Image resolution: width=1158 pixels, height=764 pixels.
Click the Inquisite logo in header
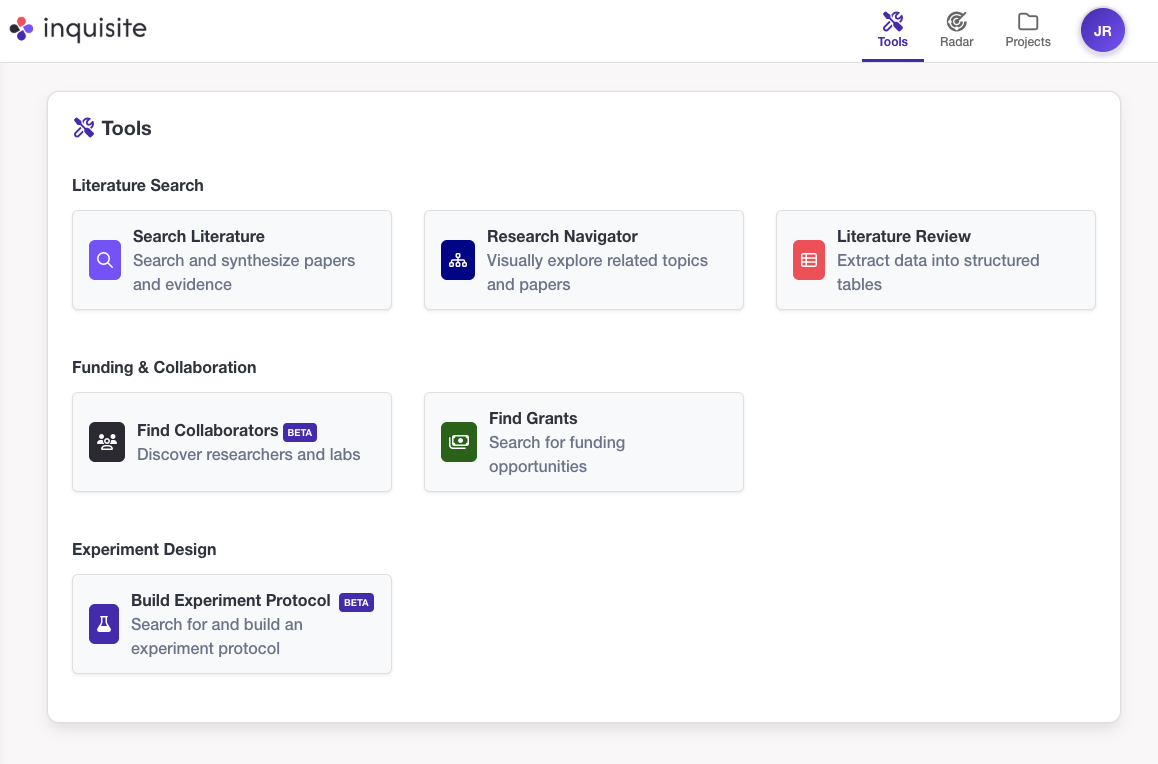(78, 29)
